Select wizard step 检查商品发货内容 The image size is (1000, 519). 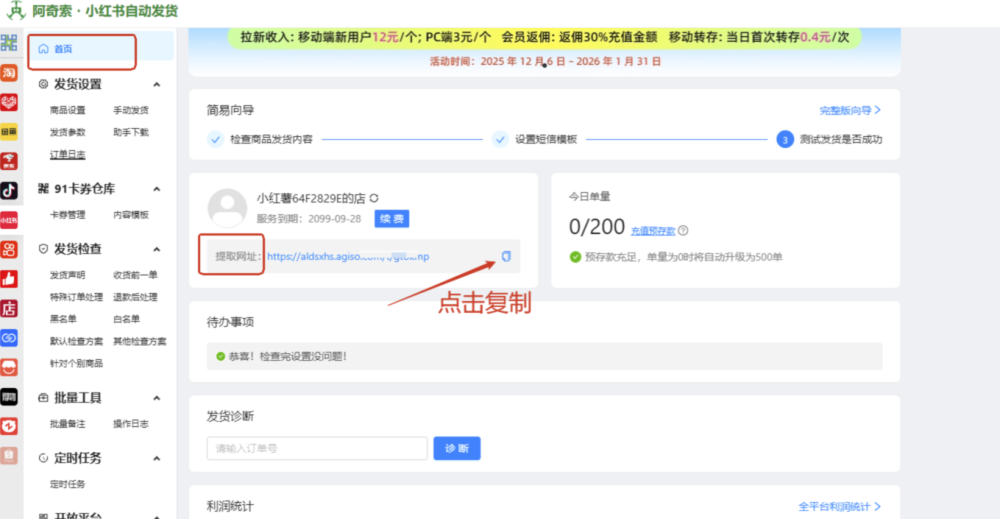pos(261,139)
